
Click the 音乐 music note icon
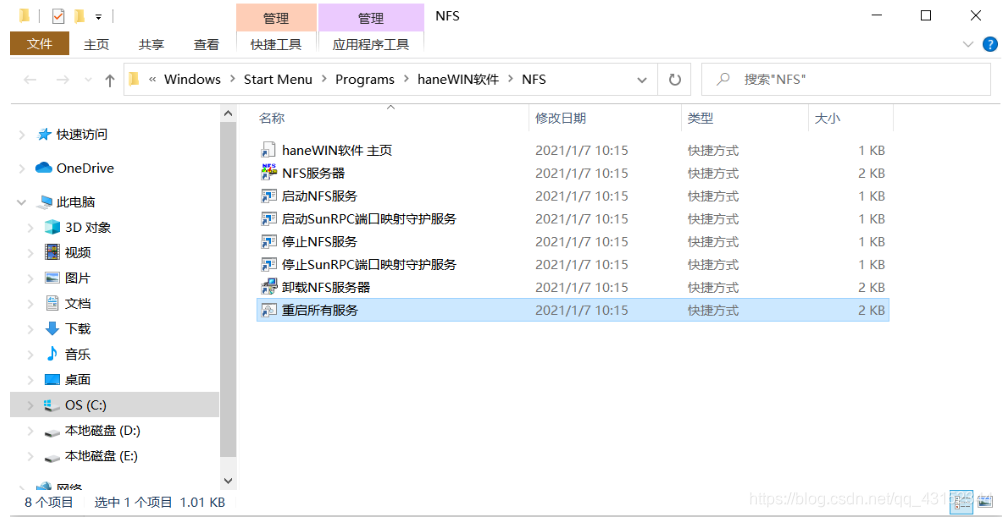pos(52,354)
